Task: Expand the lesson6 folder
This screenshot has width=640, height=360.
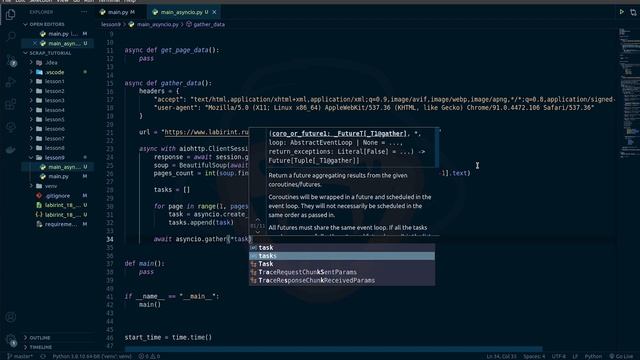Action: (x=54, y=129)
